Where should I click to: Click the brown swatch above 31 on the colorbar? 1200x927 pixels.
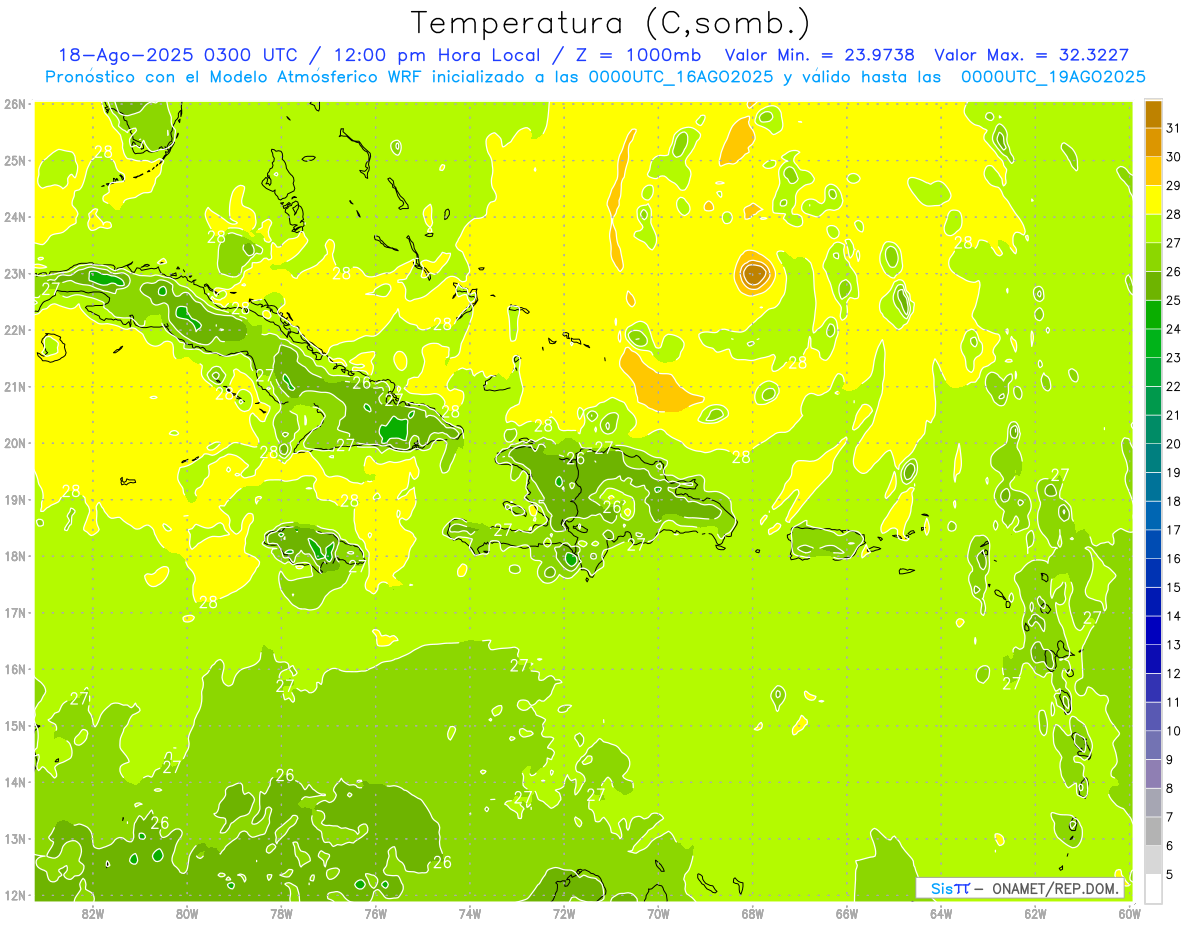(x=1153, y=114)
